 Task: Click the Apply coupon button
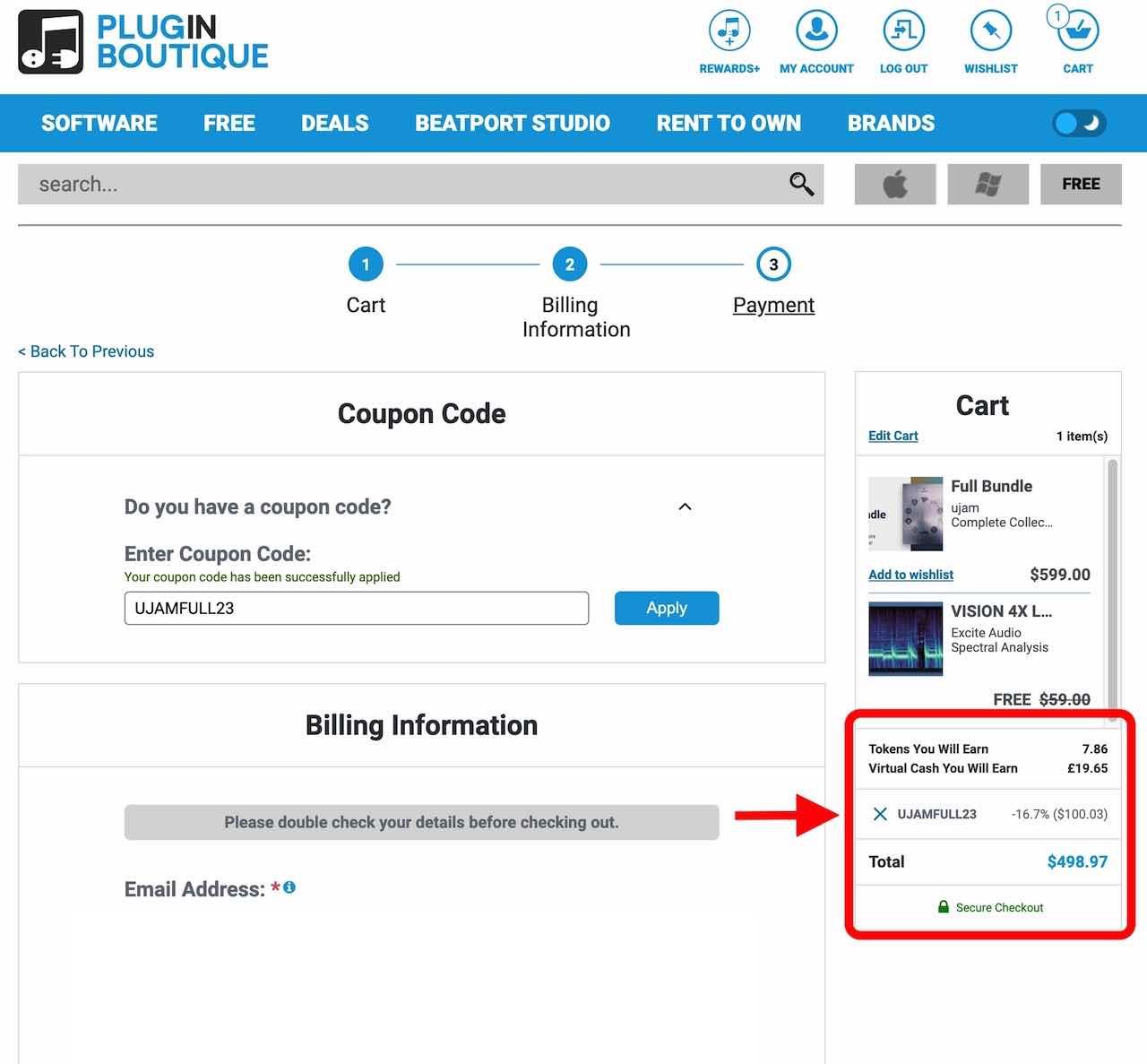(x=666, y=608)
